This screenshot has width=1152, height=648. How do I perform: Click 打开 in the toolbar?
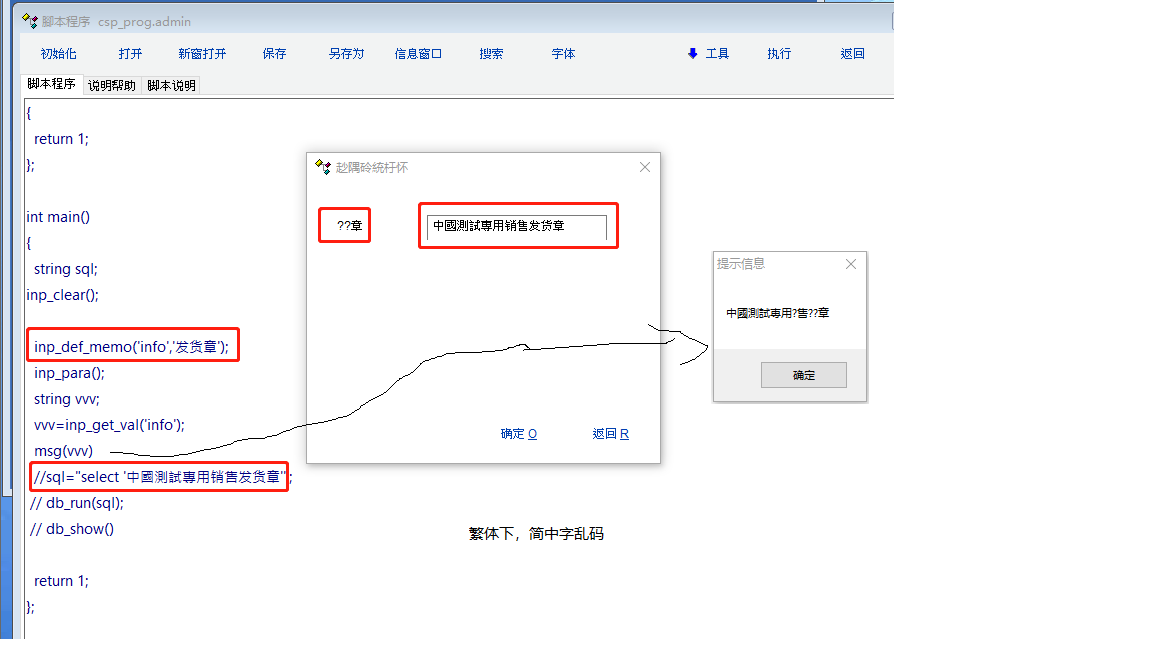point(130,54)
